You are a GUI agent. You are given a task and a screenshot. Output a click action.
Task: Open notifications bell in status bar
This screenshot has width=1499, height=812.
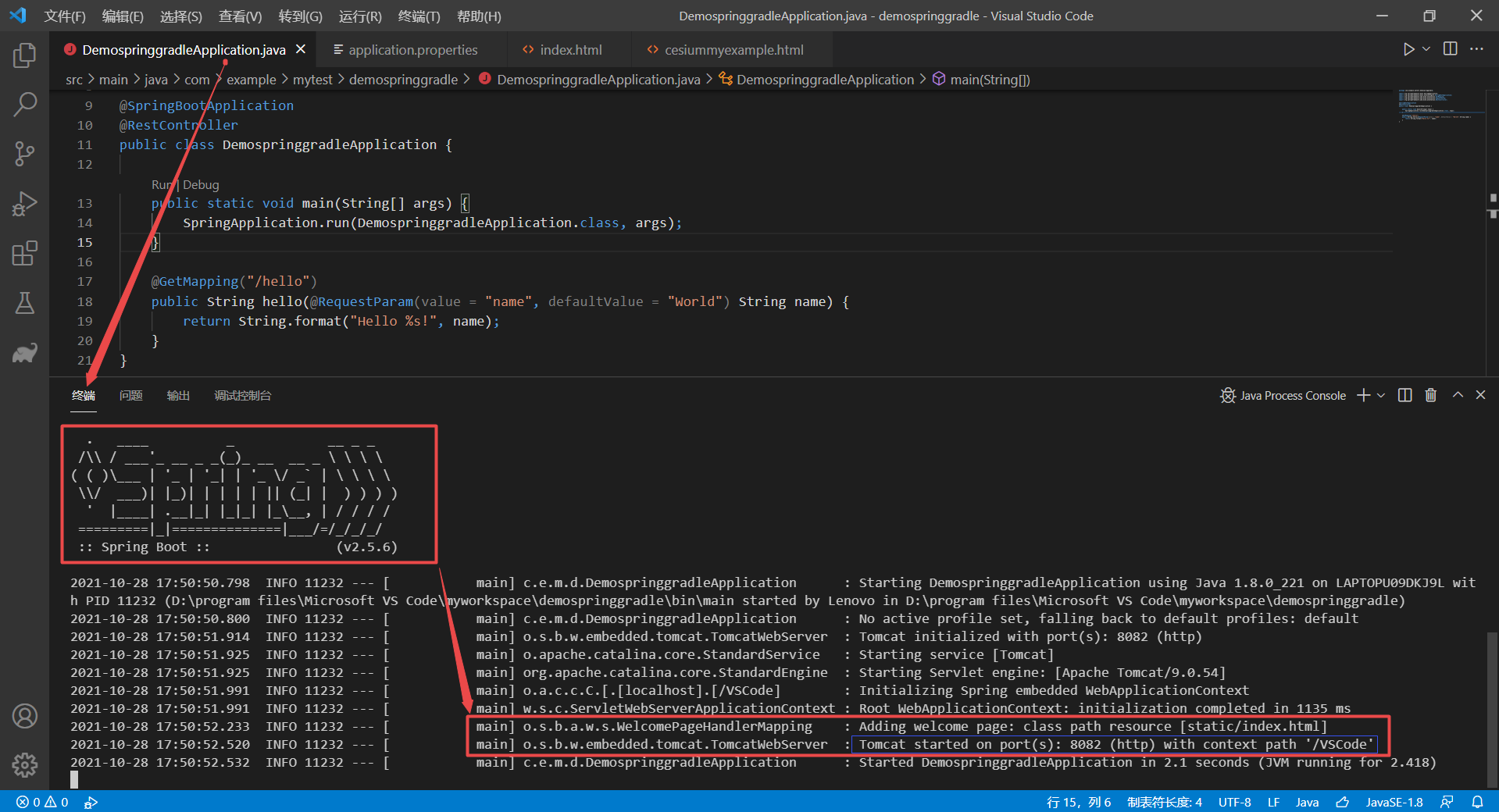coord(1478,802)
